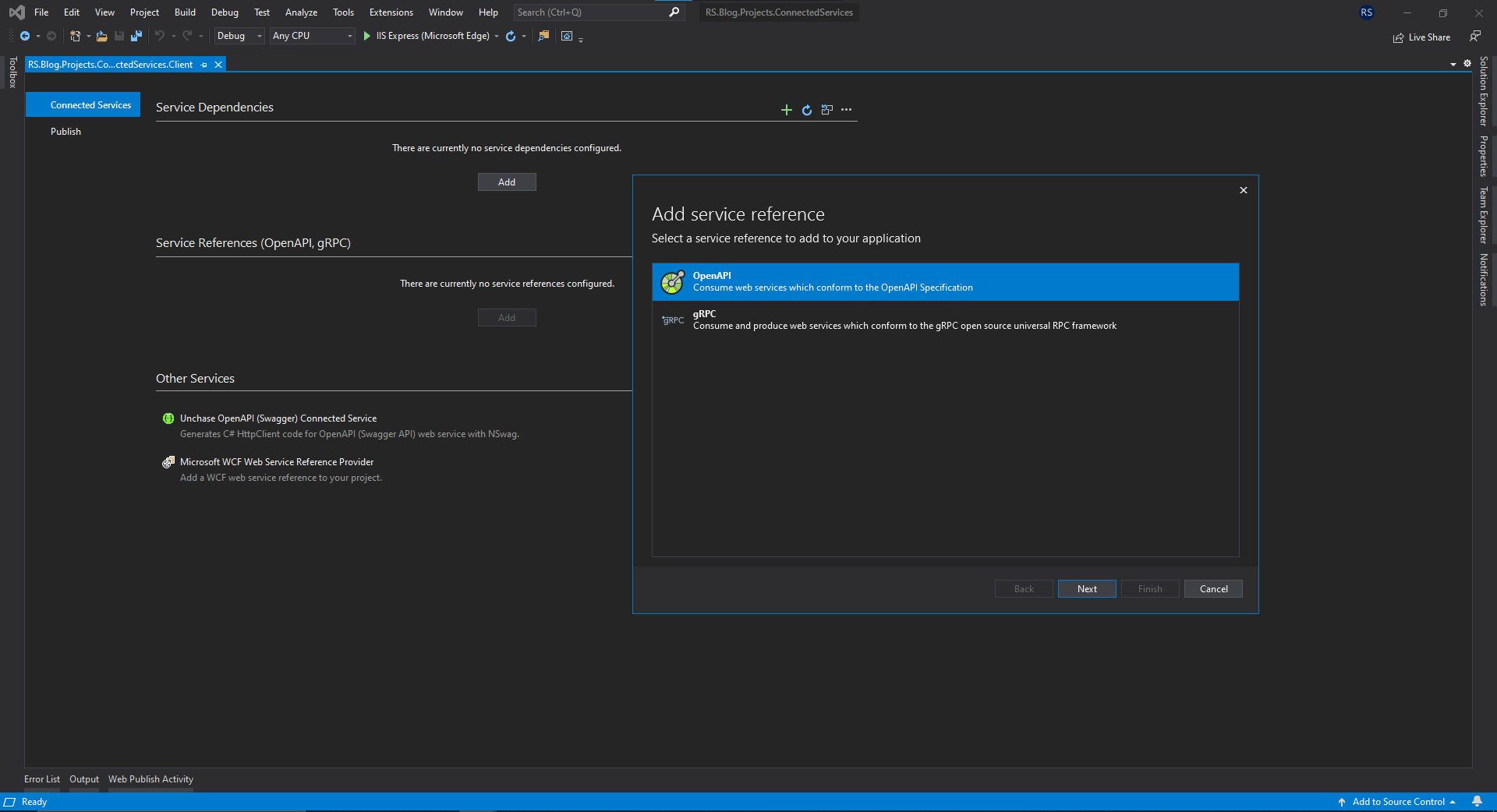This screenshot has height=812, width=1497.
Task: Click Cancel in the Add service reference dialog
Action: tap(1213, 589)
